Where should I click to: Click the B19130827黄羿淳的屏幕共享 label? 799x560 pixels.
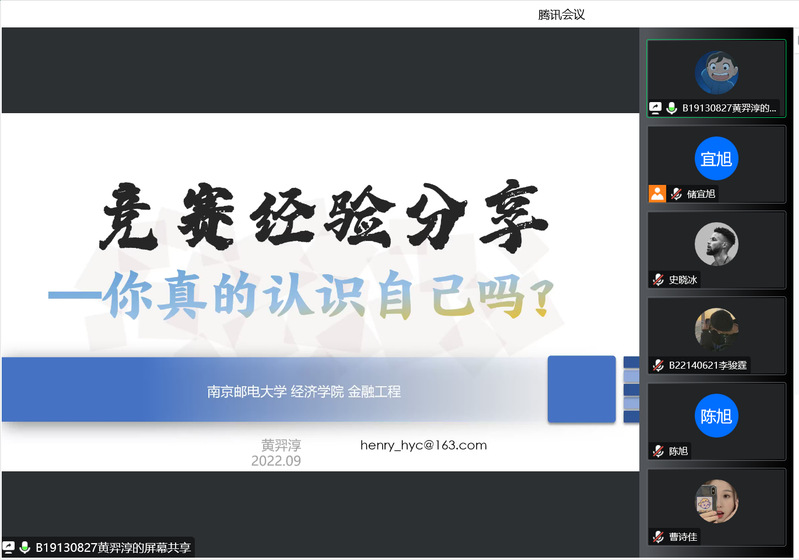tap(112, 548)
